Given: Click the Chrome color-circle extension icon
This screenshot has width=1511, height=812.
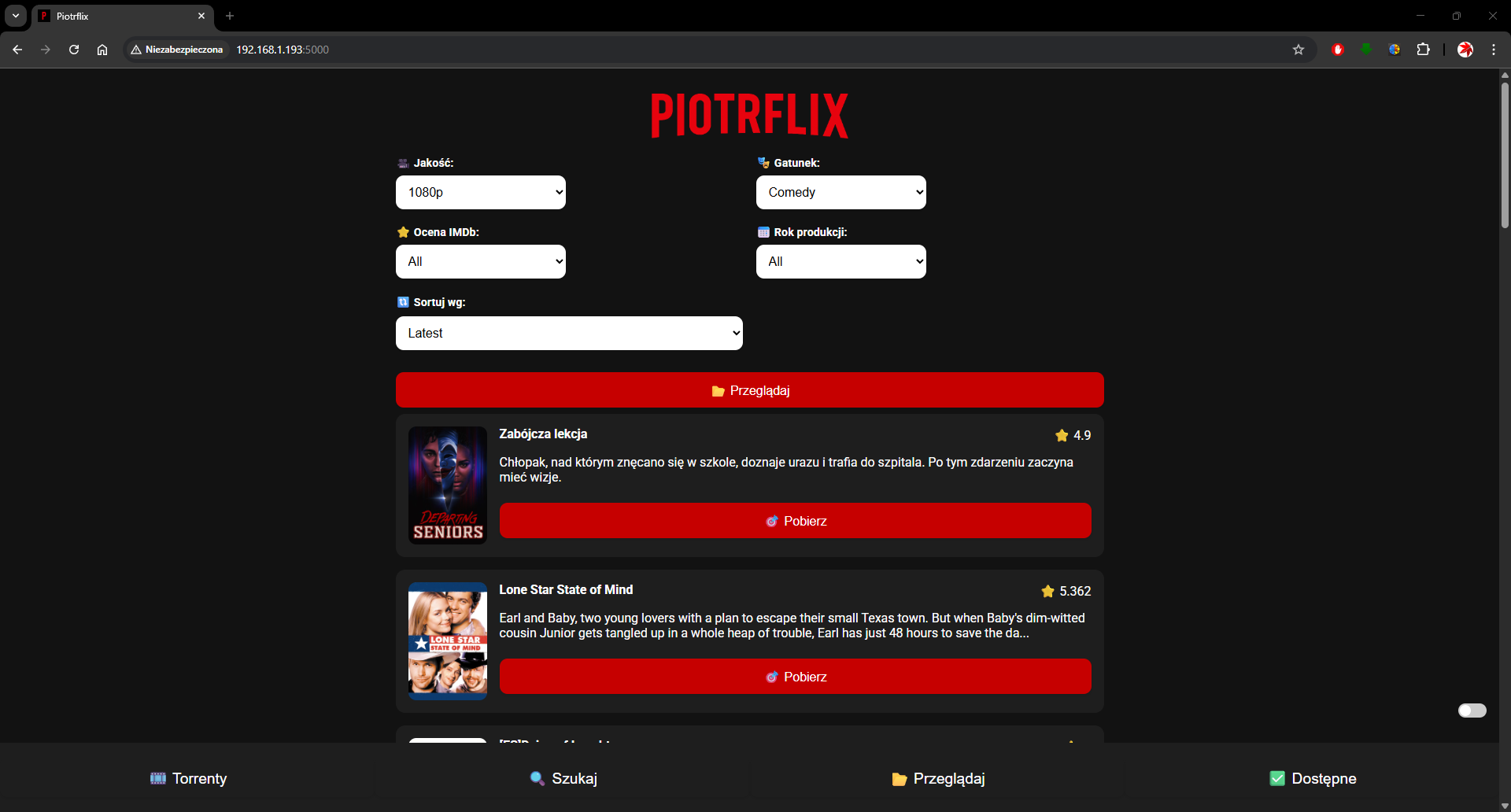Looking at the screenshot, I should [x=1395, y=50].
